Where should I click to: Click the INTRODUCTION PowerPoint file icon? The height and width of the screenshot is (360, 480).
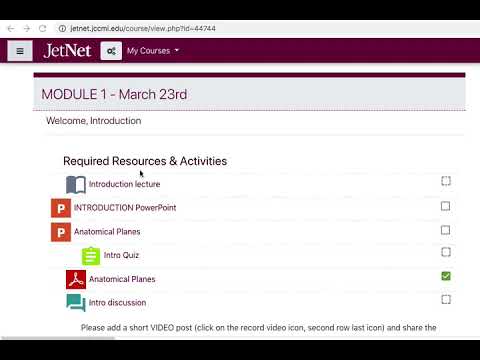(61, 208)
